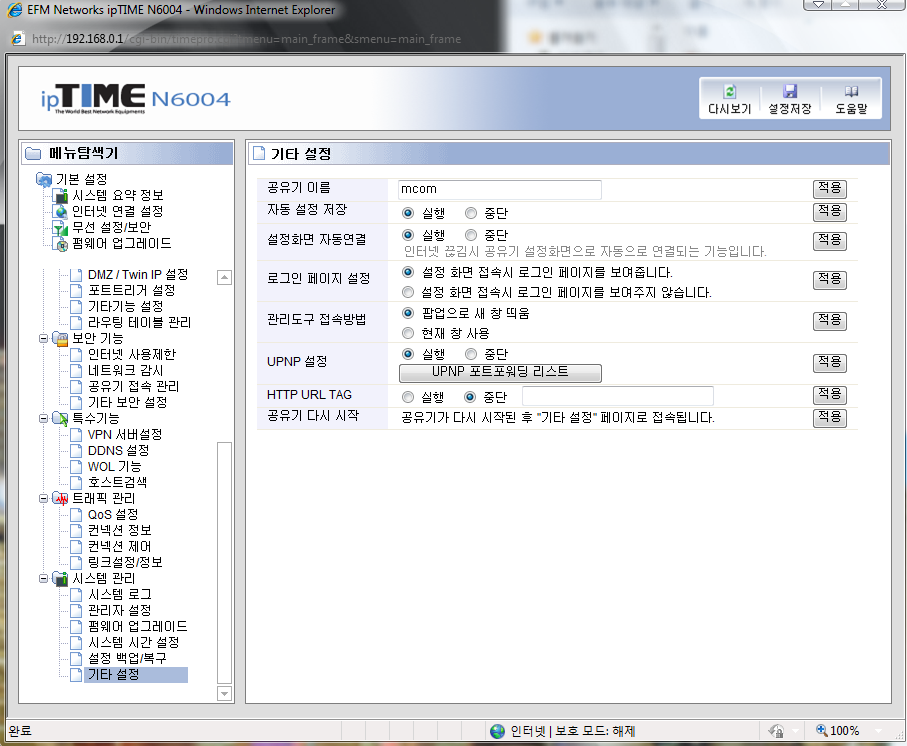Screen dimensions: 907x746
Task: Click the 공유기 이름 text field
Action: click(500, 190)
